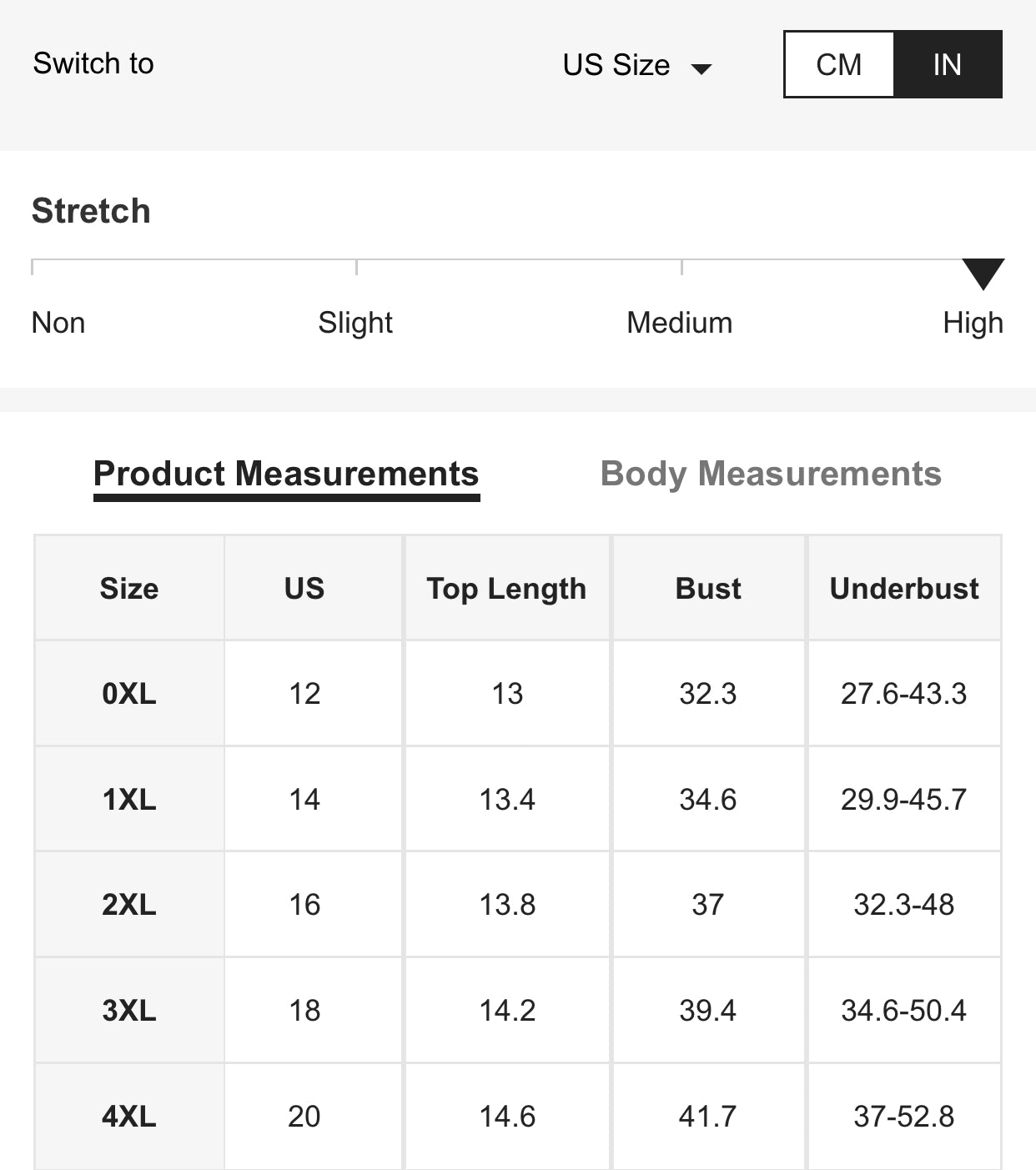Click the dropdown arrow beside US Size
Image resolution: width=1036 pixels, height=1170 pixels.
click(702, 68)
